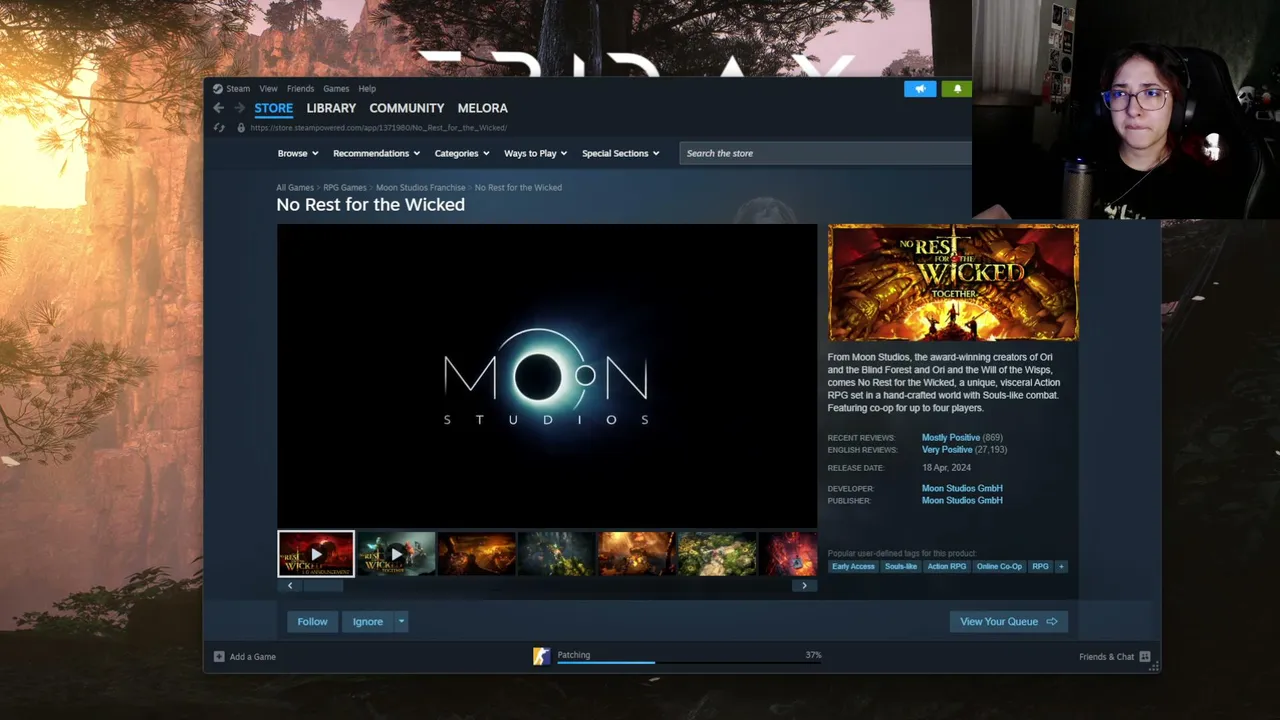Open the Steam logo menu
The width and height of the screenshot is (1280, 720).
218,89
